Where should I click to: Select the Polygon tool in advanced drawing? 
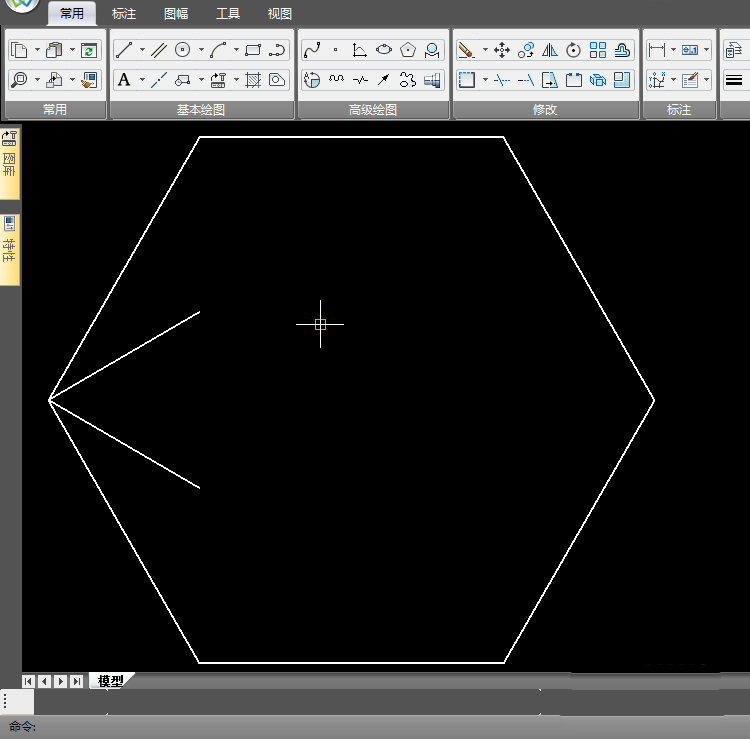[408, 50]
